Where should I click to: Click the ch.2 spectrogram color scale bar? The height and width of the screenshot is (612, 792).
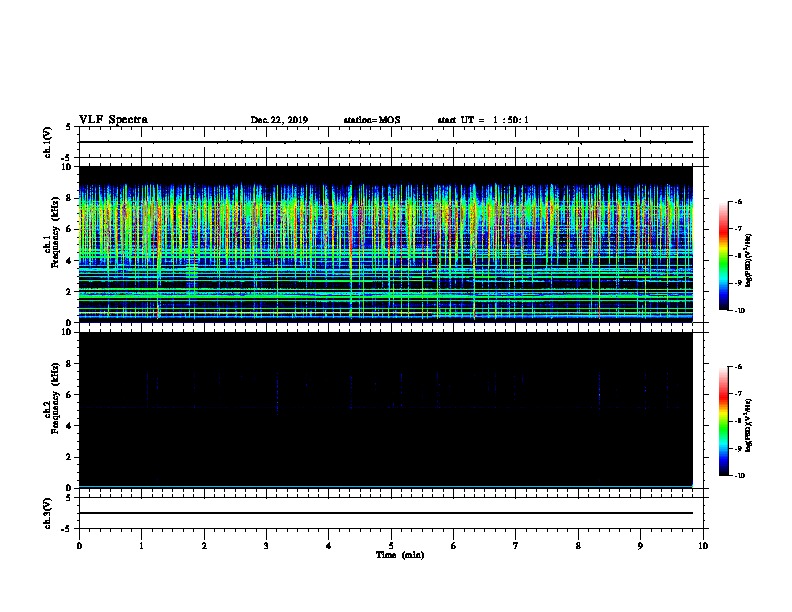(x=724, y=421)
